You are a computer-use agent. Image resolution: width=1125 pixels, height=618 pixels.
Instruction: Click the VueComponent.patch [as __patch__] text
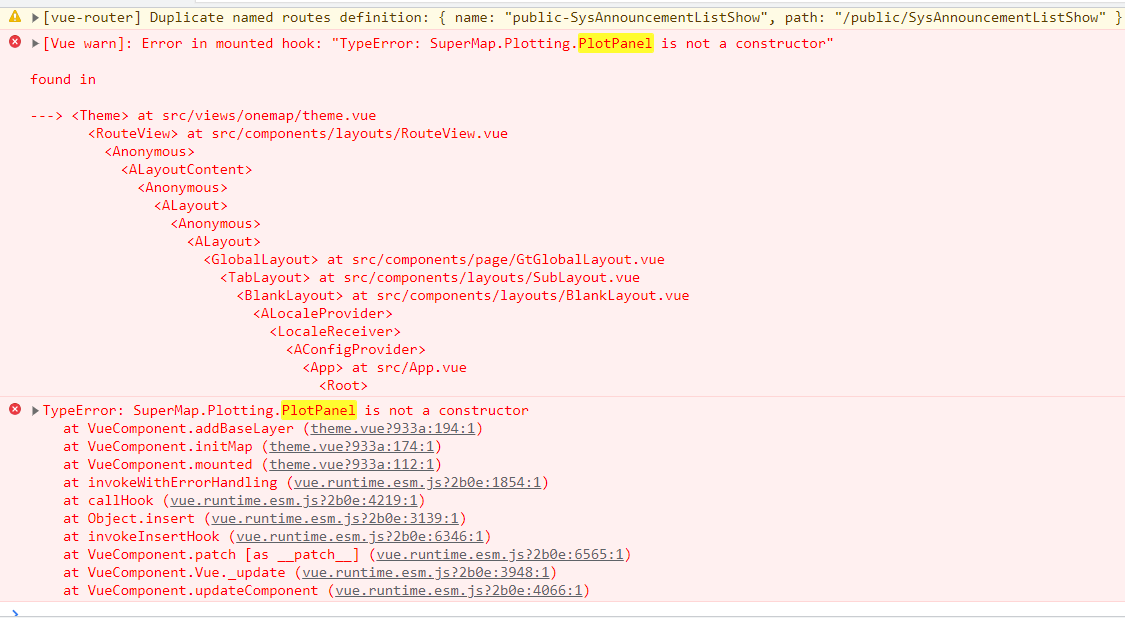[224, 554]
